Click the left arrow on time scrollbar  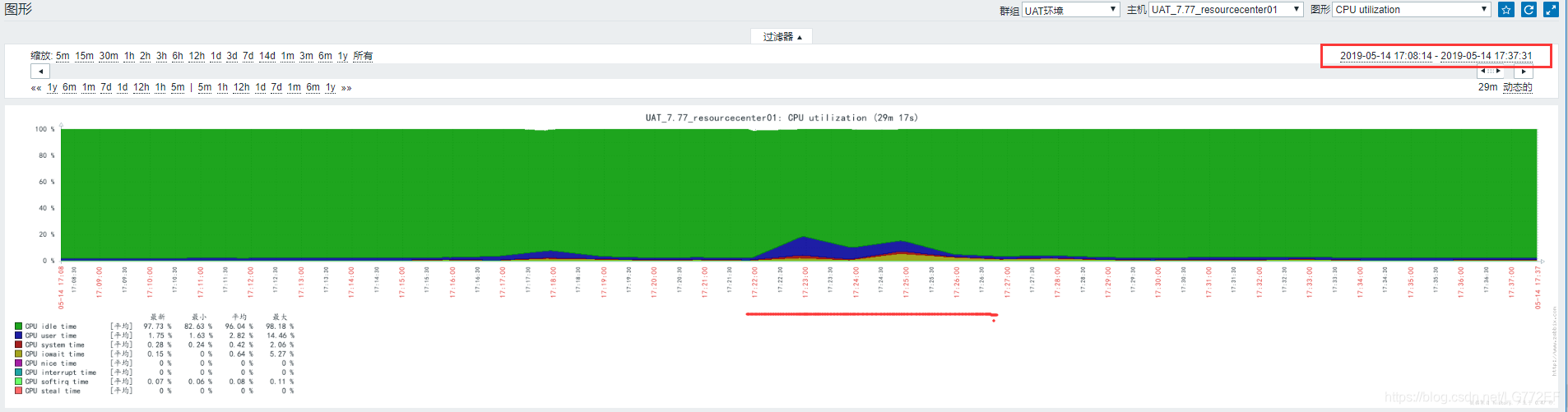click(x=40, y=72)
